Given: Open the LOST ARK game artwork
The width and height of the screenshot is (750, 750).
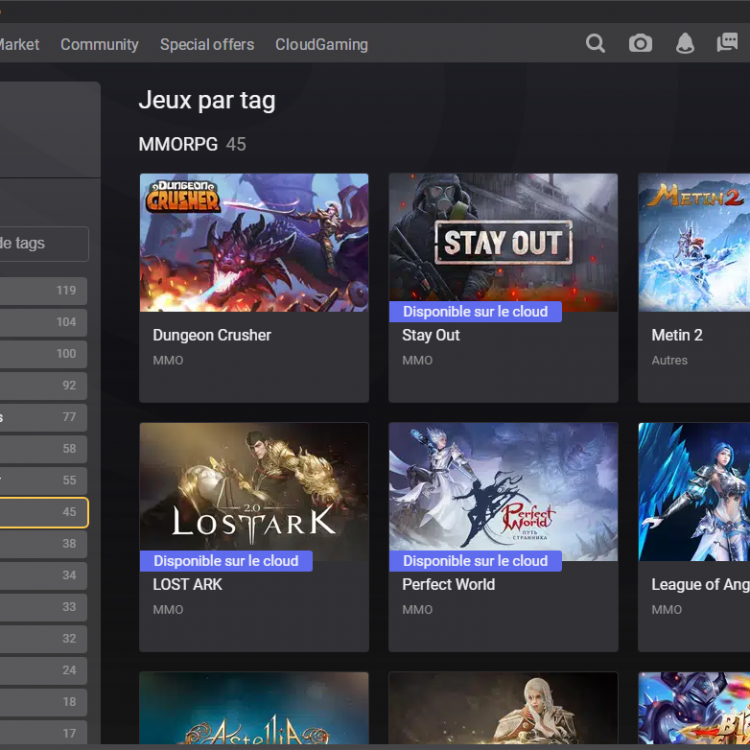Looking at the screenshot, I should [254, 492].
